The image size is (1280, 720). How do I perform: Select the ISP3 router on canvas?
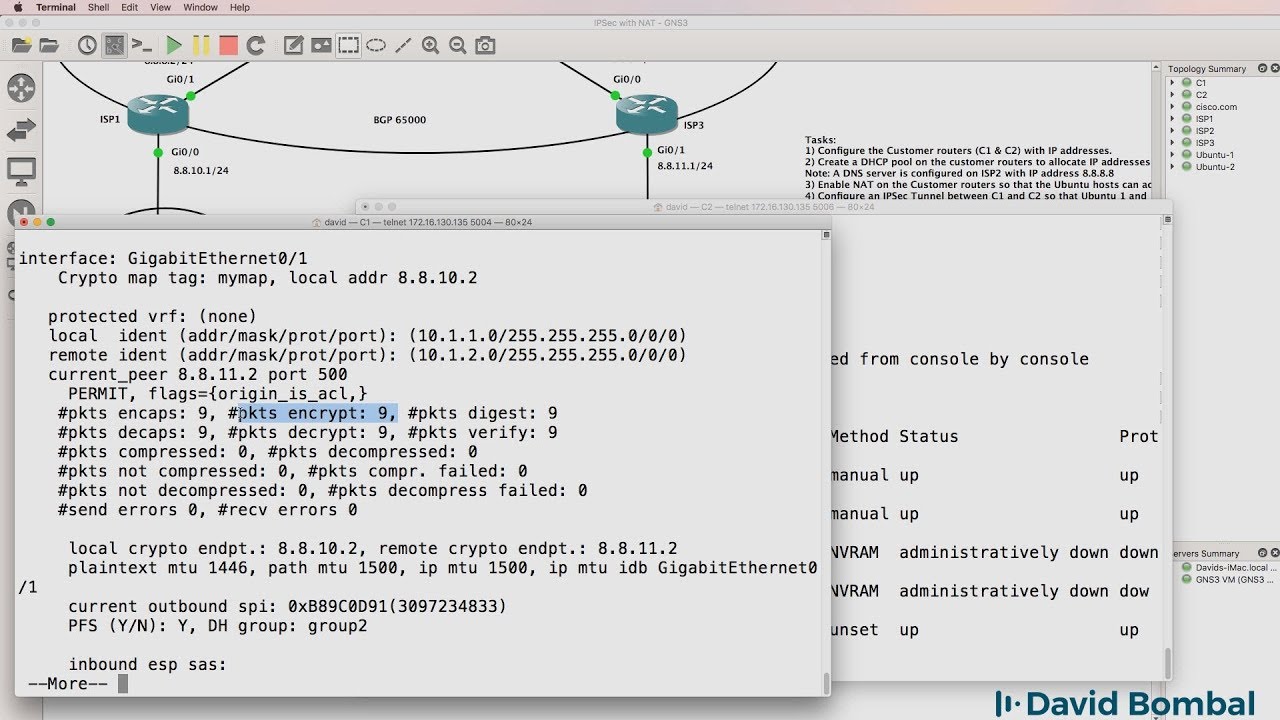click(x=647, y=113)
